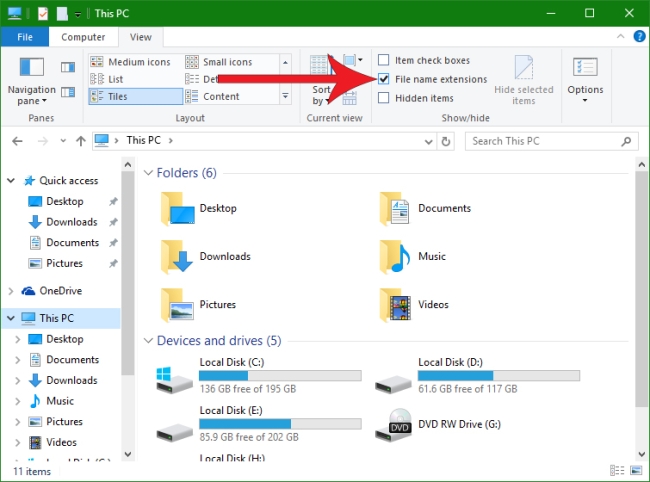Image resolution: width=650 pixels, height=482 pixels.
Task: Choose the List layout
Action: point(107,79)
